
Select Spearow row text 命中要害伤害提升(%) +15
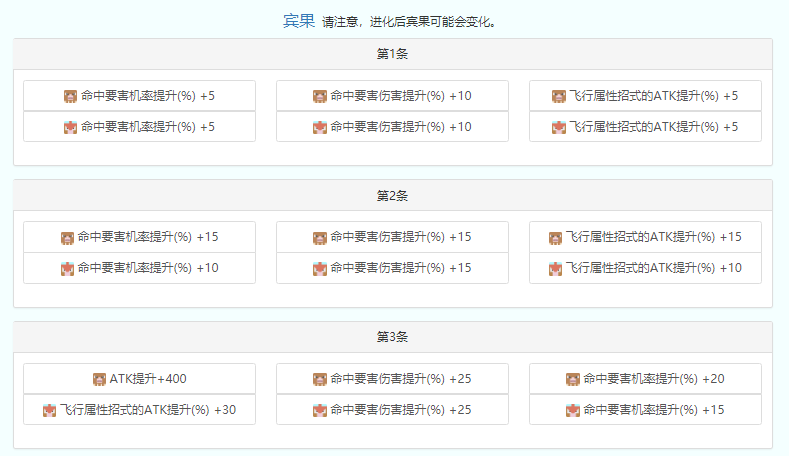click(401, 237)
